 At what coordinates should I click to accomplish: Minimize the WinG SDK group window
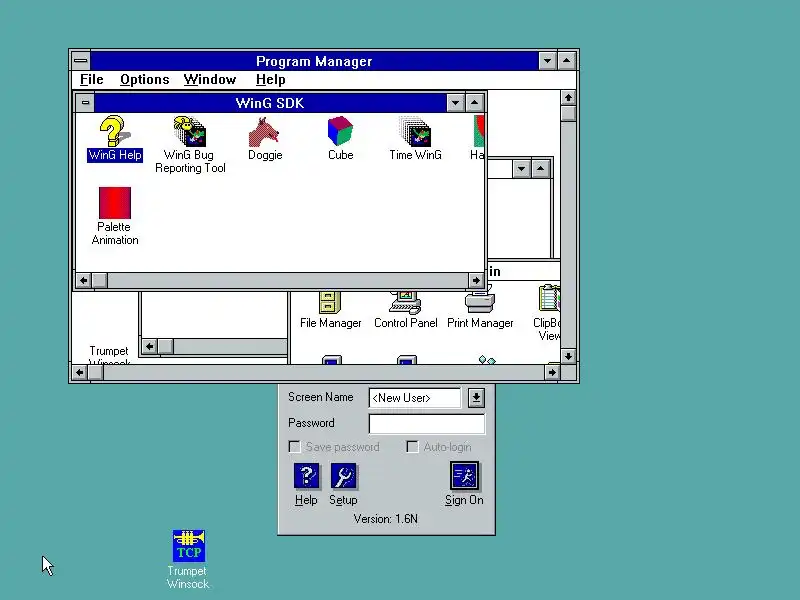point(455,103)
